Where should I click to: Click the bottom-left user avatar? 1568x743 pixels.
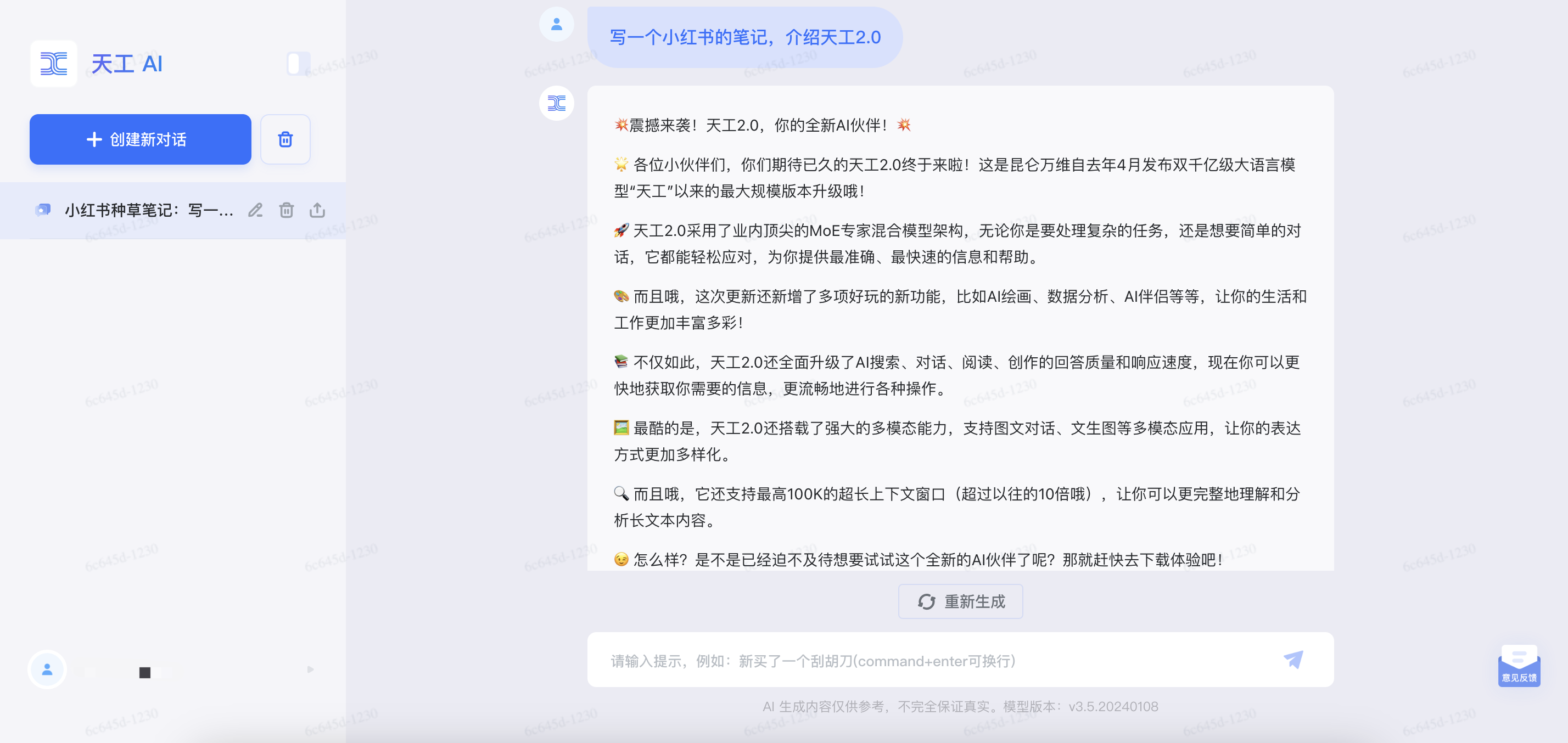47,669
